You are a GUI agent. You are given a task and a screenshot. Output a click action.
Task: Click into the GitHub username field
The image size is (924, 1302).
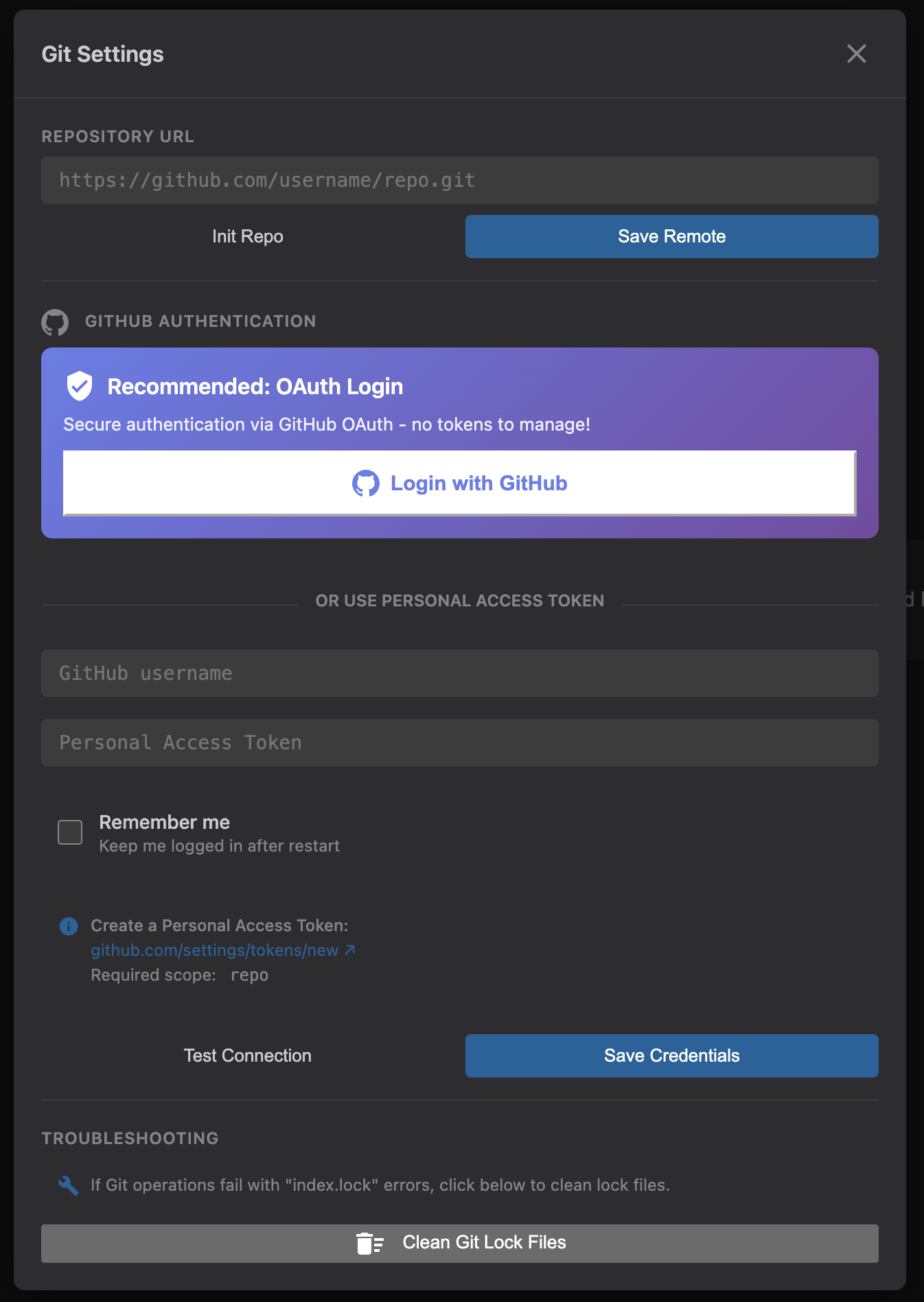pos(460,673)
